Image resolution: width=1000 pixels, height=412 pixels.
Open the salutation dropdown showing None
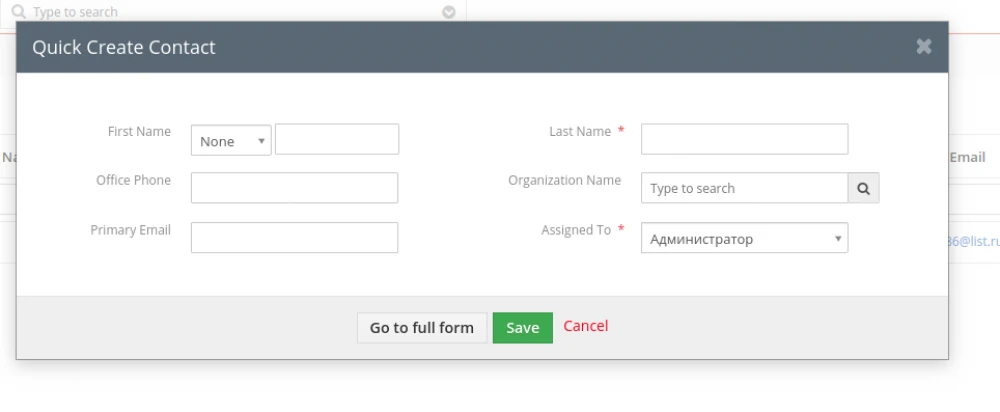[x=231, y=141]
